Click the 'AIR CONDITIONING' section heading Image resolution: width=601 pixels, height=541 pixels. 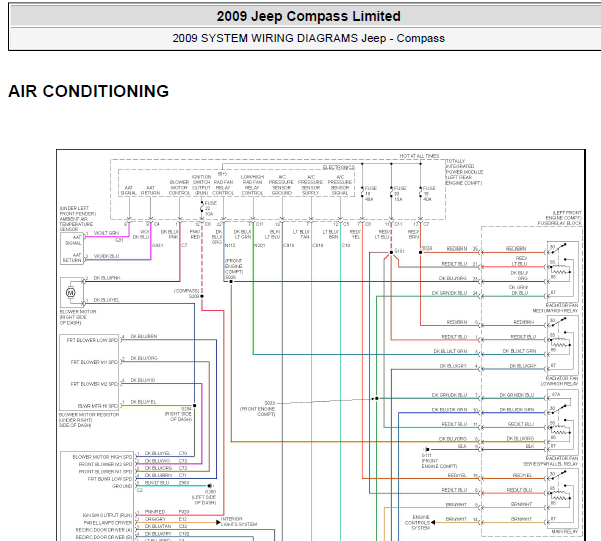(x=89, y=91)
